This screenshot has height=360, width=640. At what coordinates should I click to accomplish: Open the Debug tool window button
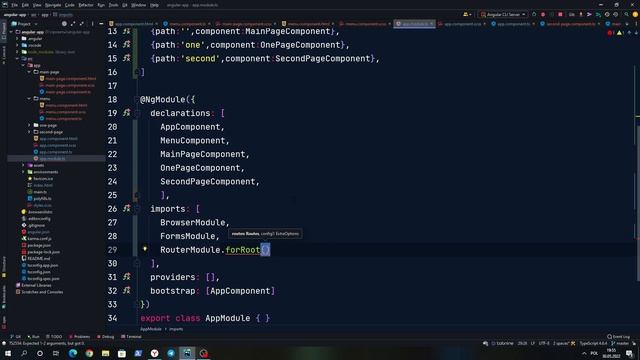pos(106,337)
